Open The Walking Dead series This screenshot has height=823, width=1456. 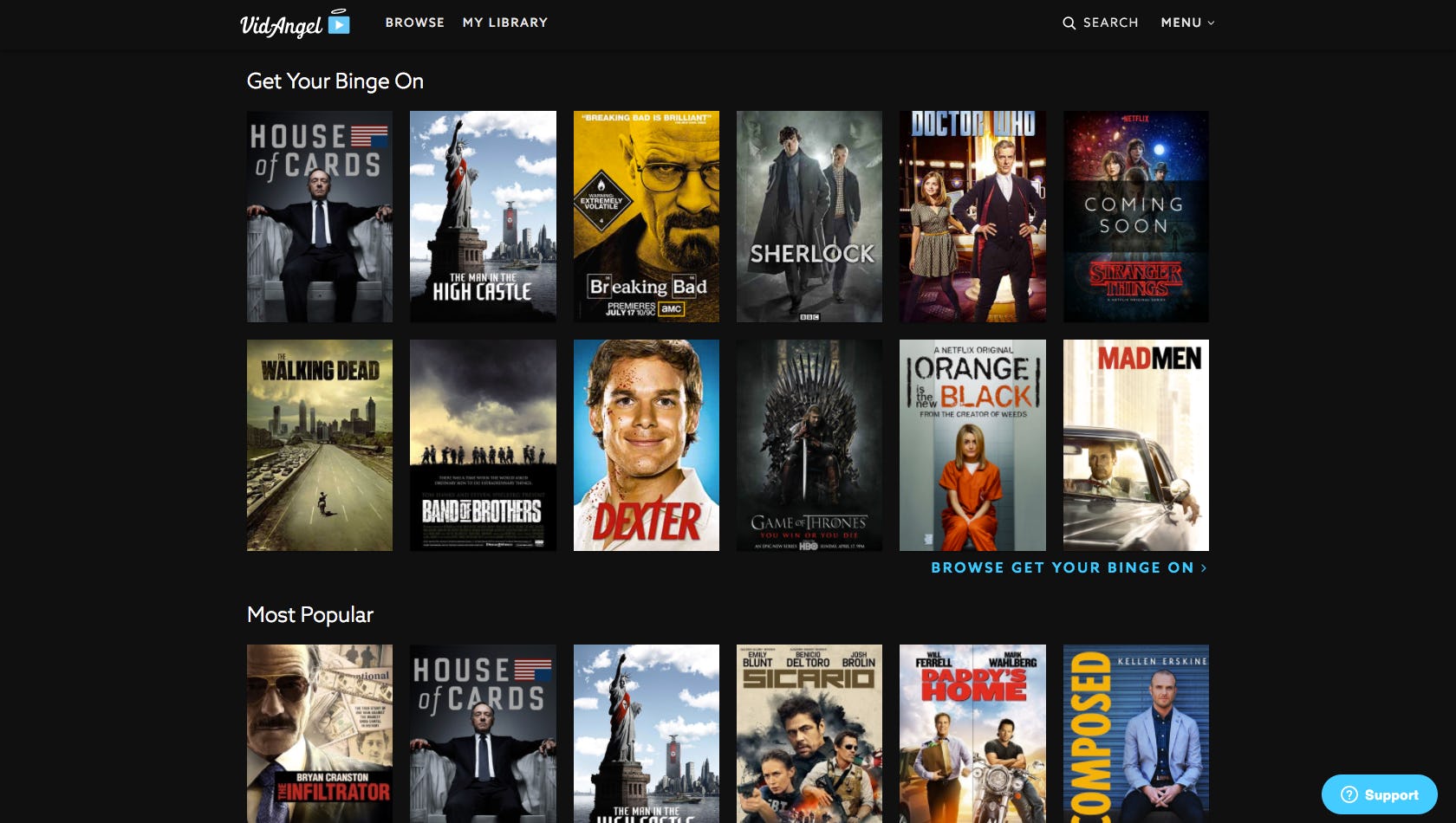coord(319,445)
